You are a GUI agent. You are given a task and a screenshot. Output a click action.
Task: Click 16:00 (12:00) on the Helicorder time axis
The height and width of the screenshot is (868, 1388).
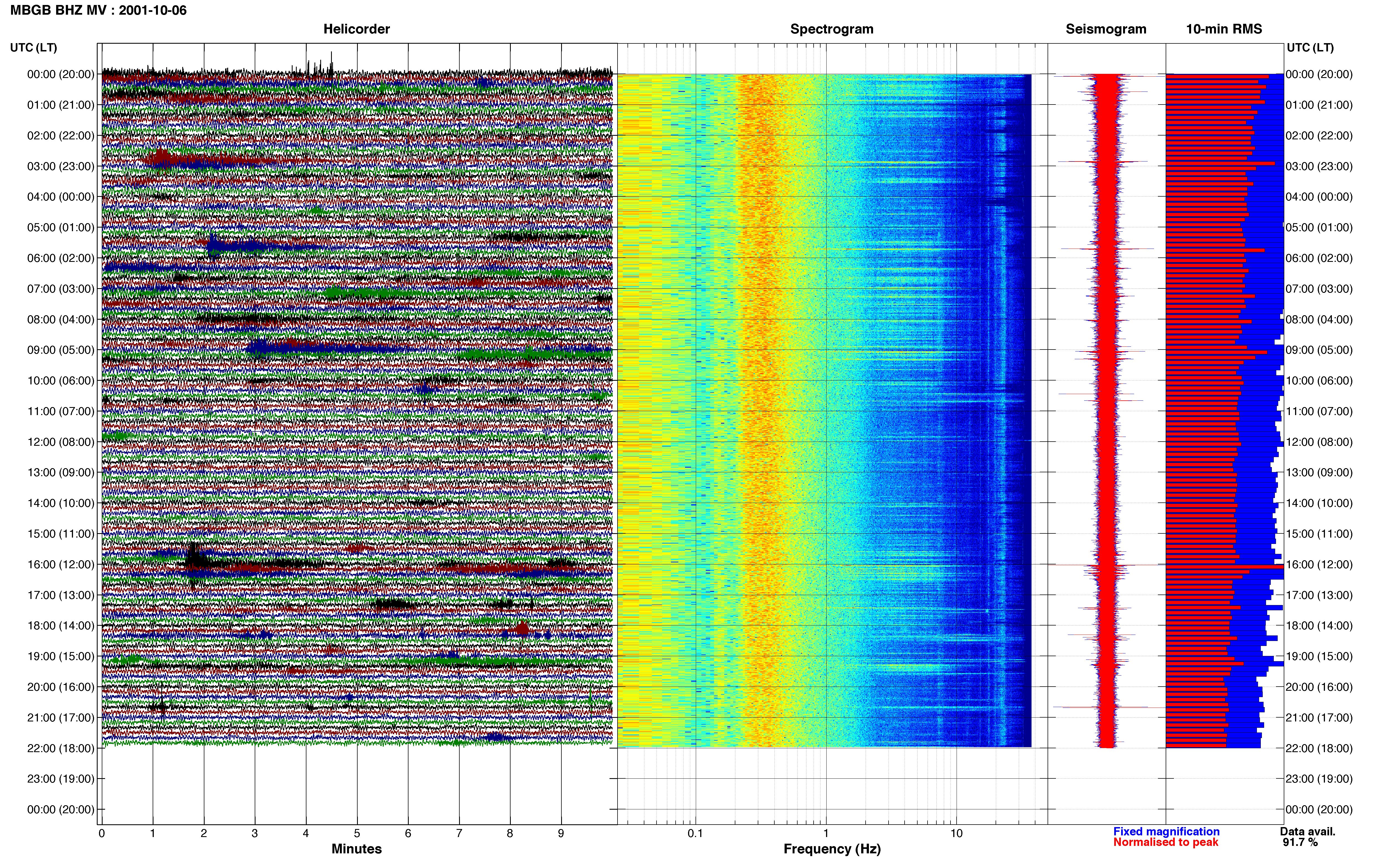(61, 565)
